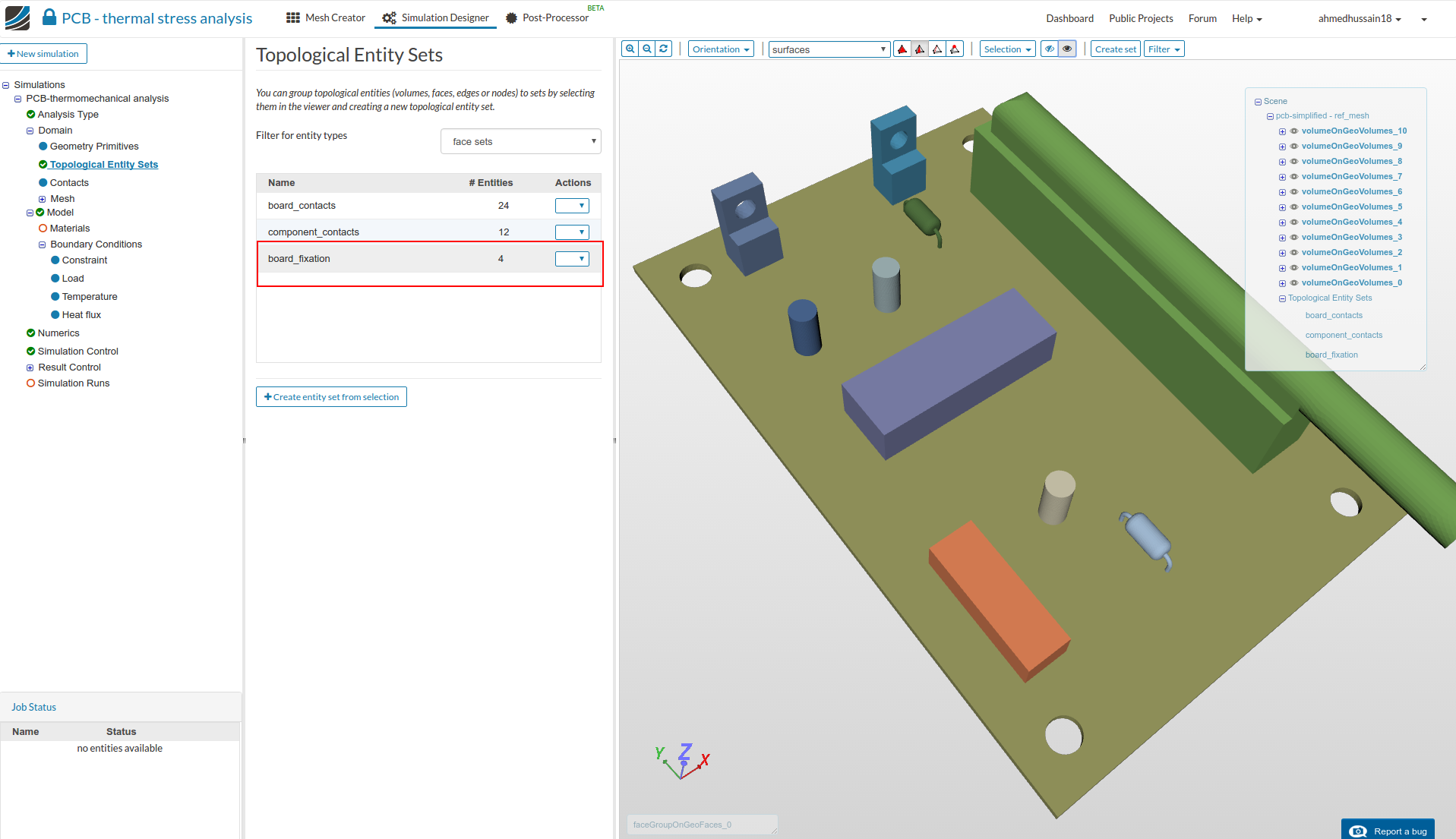Switch to the Mesh Creator tab
This screenshot has width=1456, height=839.
tap(326, 18)
